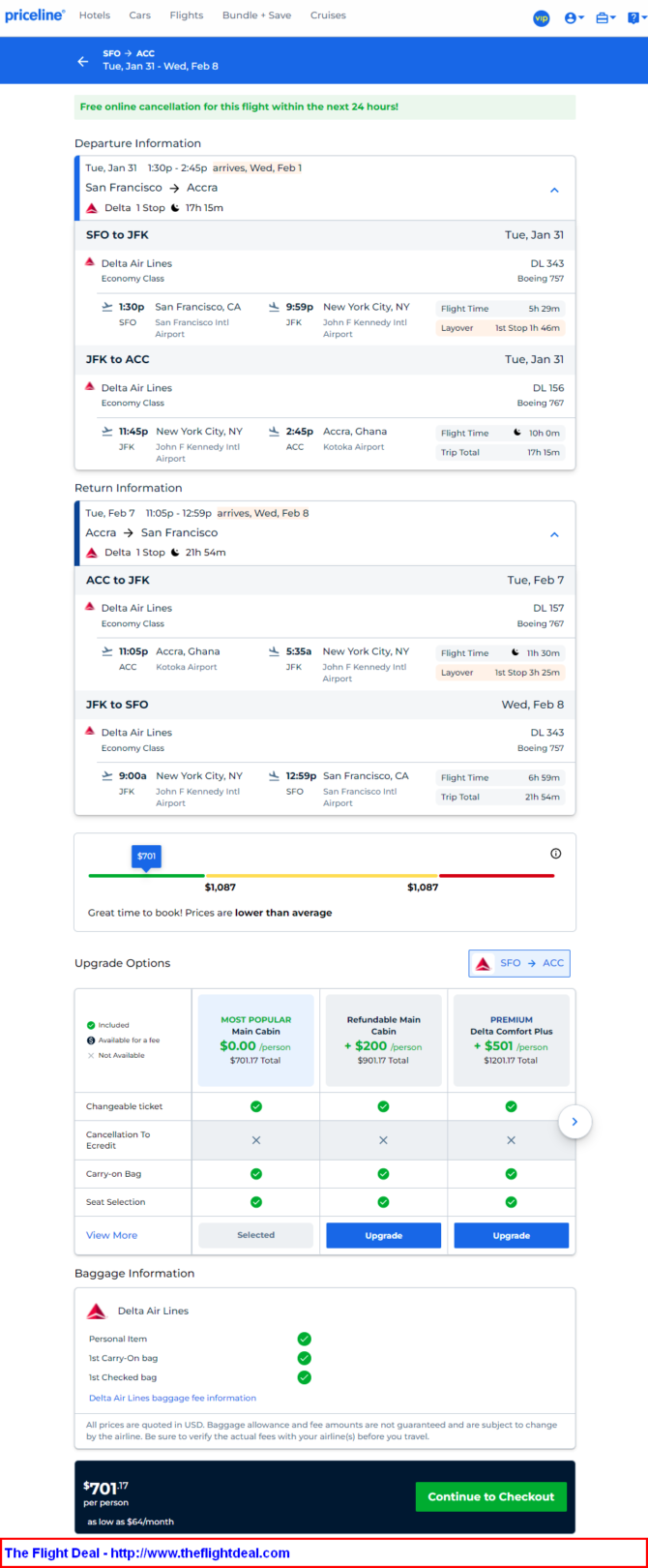Upgrade to Refundable Main Cabin
The height and width of the screenshot is (1568, 648).
pos(384,1235)
